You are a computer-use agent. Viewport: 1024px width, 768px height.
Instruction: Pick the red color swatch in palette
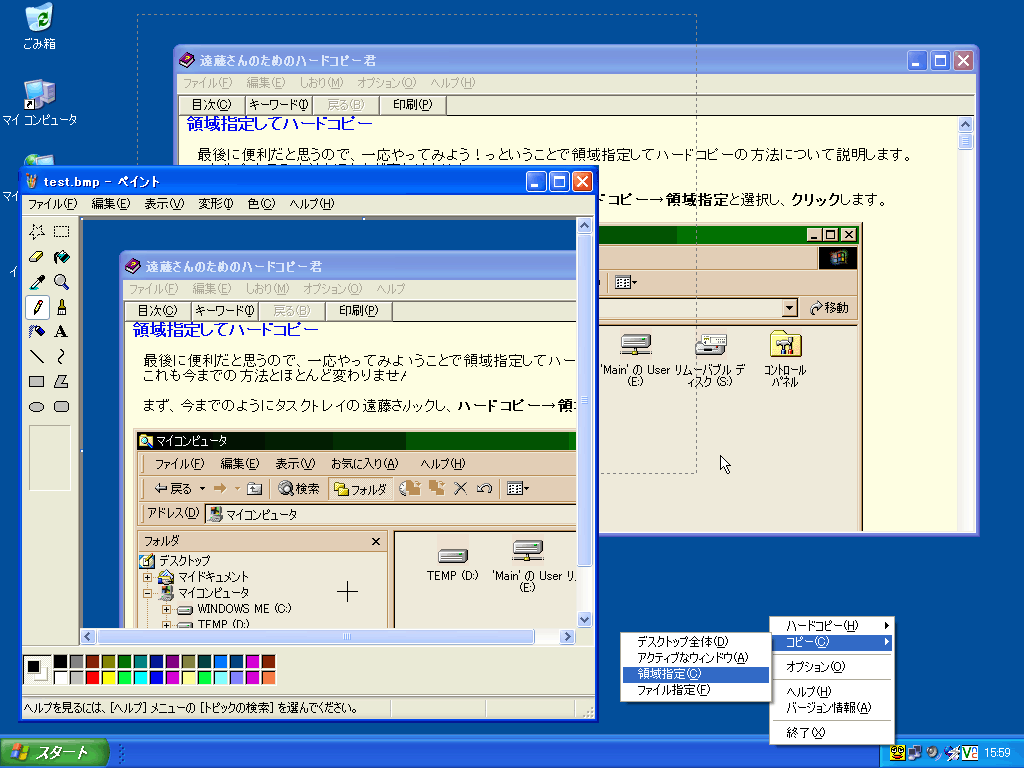(x=92, y=677)
